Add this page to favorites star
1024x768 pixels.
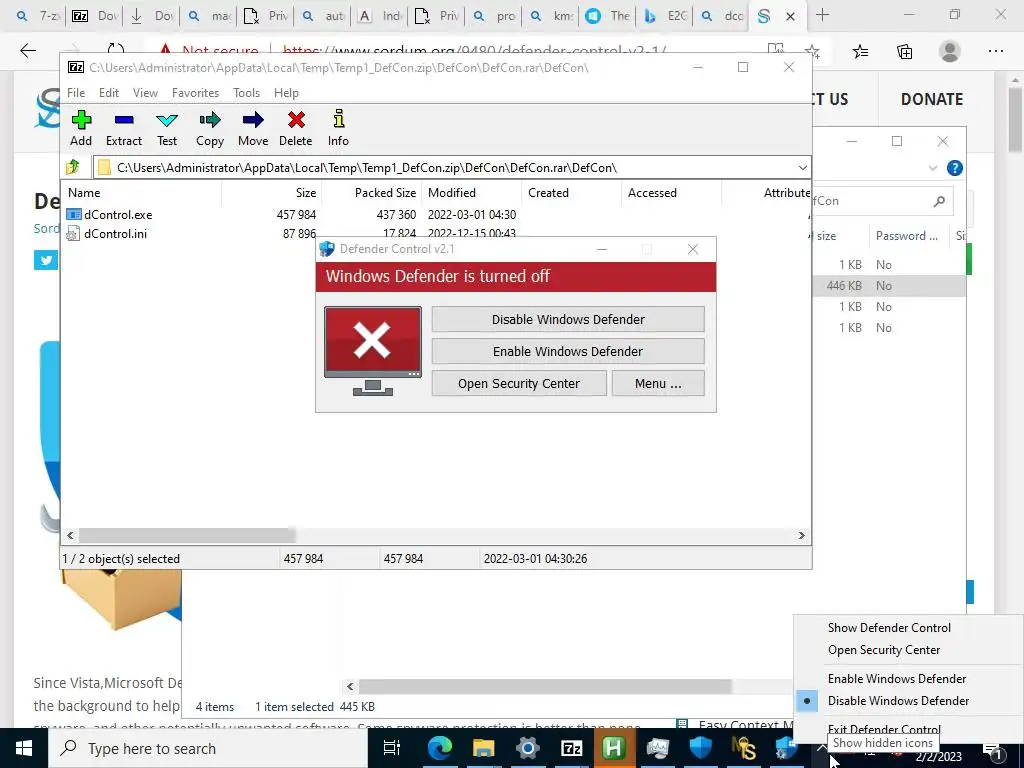click(812, 52)
